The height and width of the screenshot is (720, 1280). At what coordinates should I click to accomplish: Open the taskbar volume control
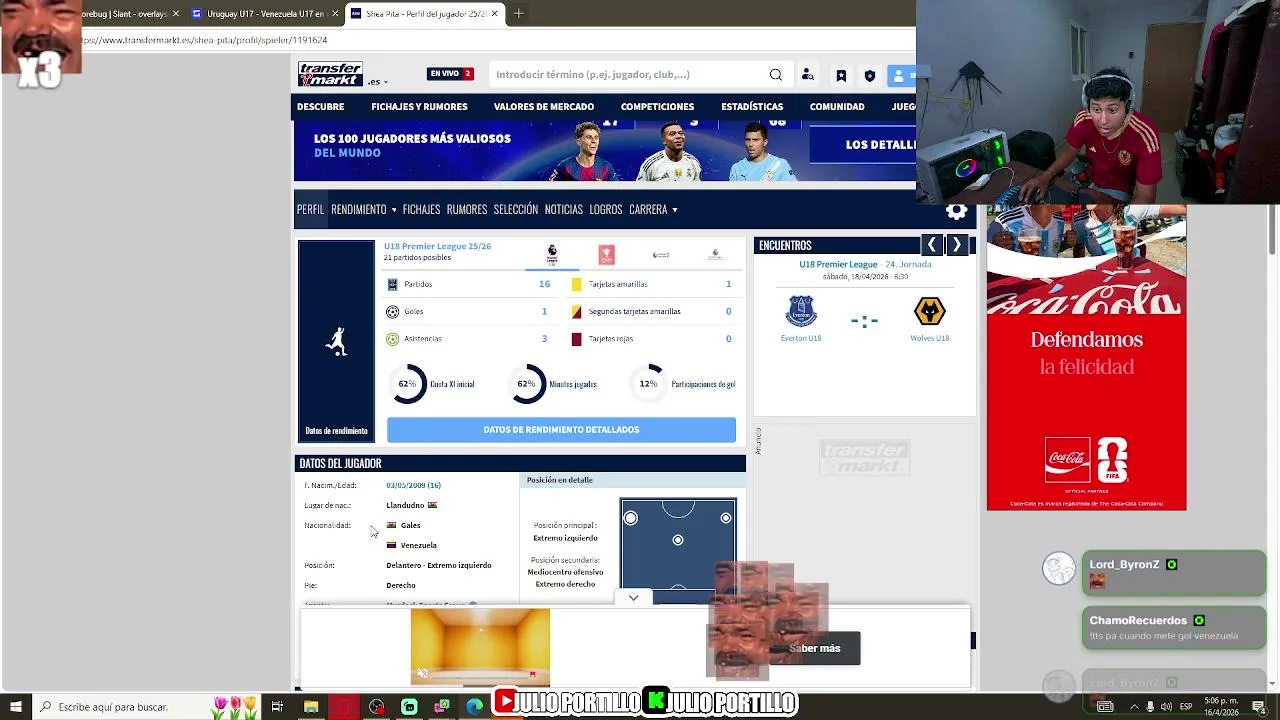1166,707
